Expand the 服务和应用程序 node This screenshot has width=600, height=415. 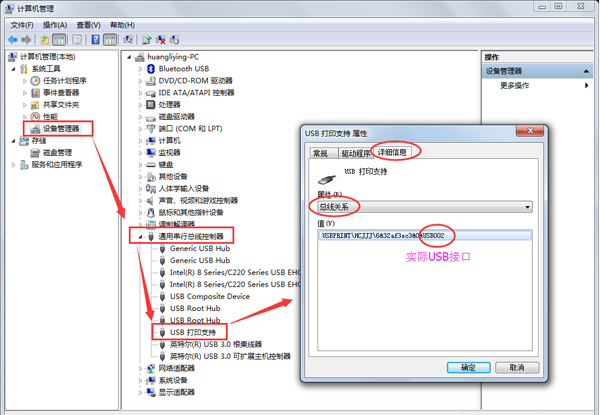(x=13, y=165)
